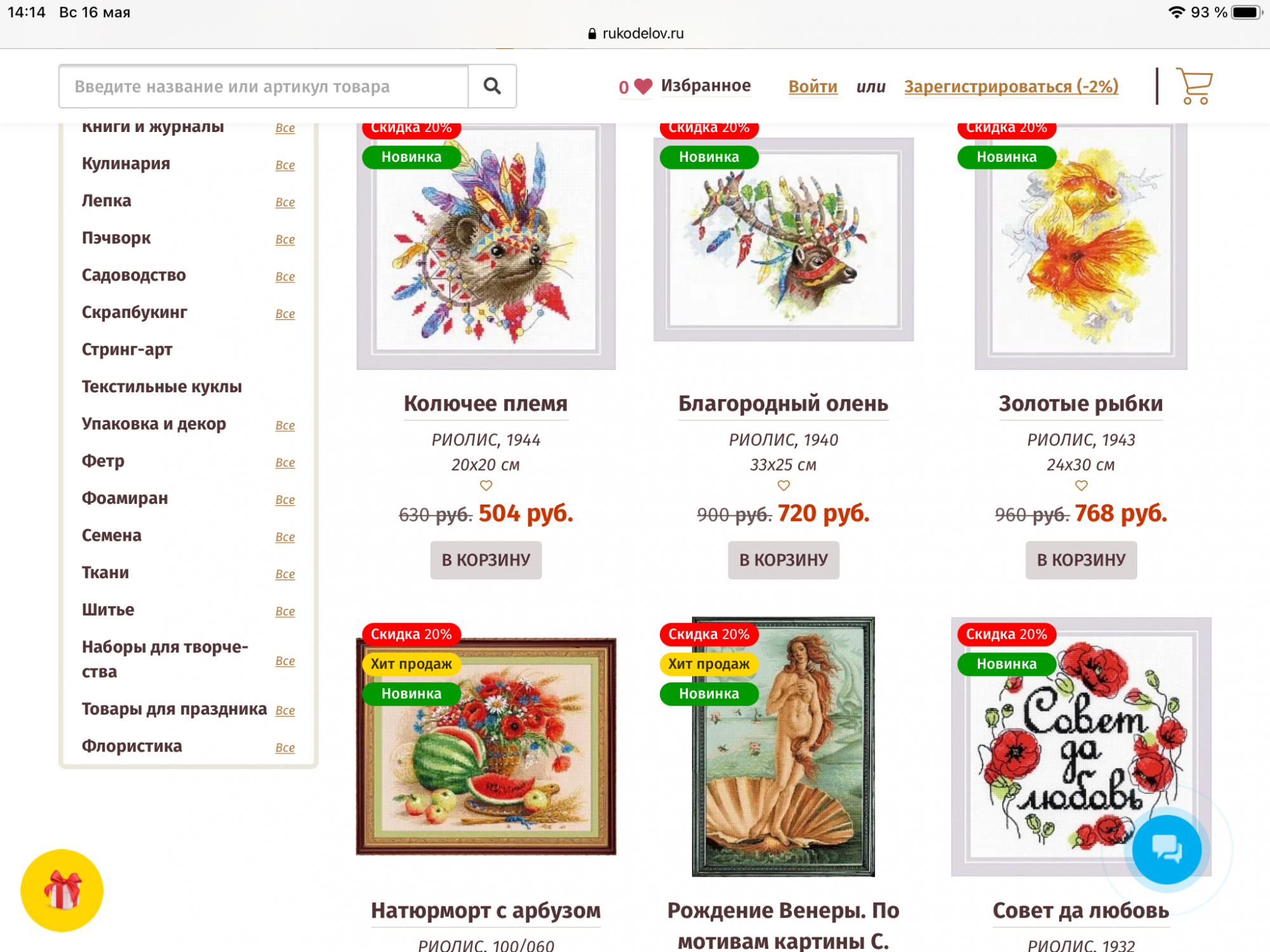Screen dimensions: 1270x952
Task: Open the Текстильные куклы category
Action: coord(162,387)
